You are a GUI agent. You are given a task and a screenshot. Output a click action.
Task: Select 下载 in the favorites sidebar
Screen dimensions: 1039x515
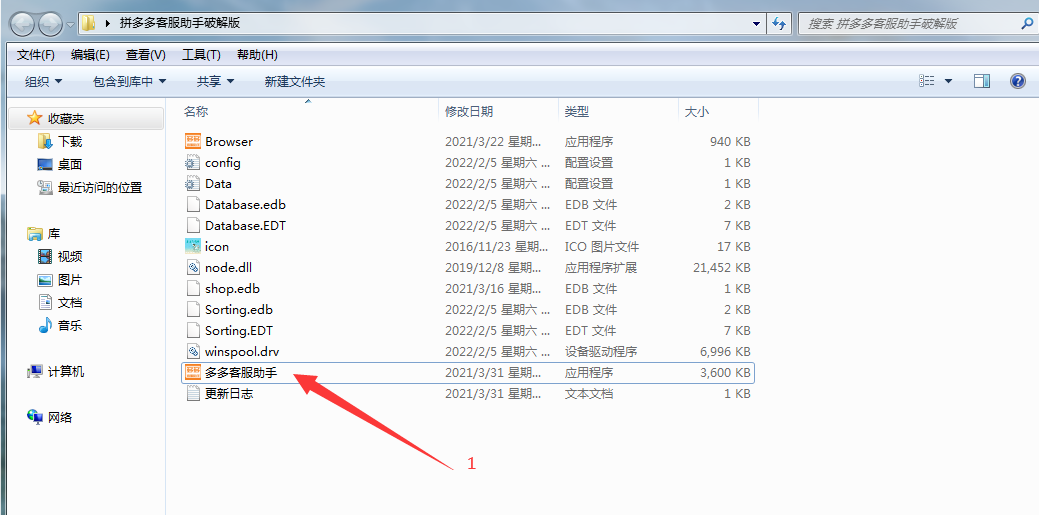tap(69, 142)
